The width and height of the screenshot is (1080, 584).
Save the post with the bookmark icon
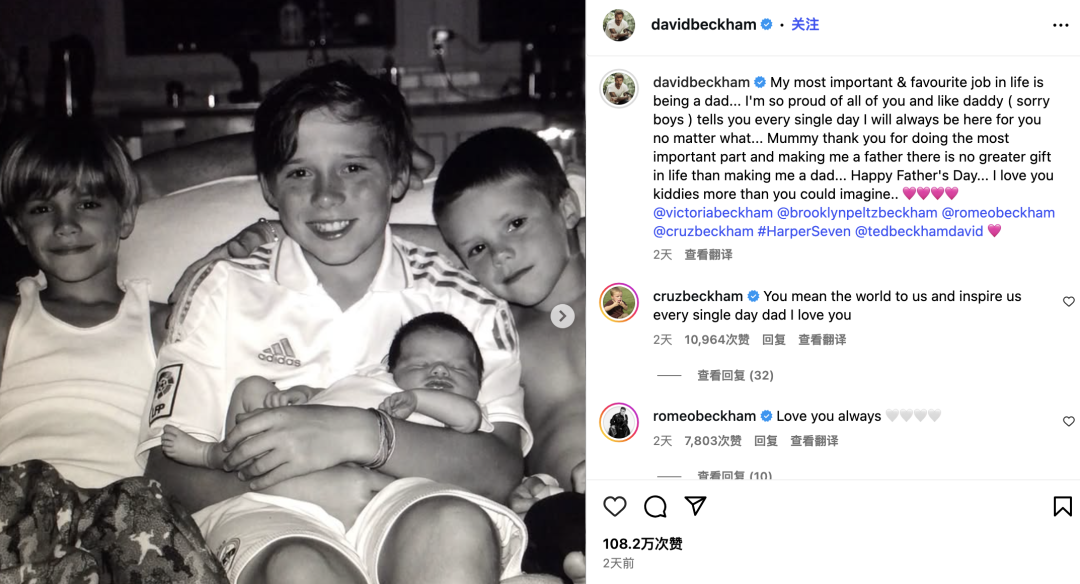(1062, 507)
